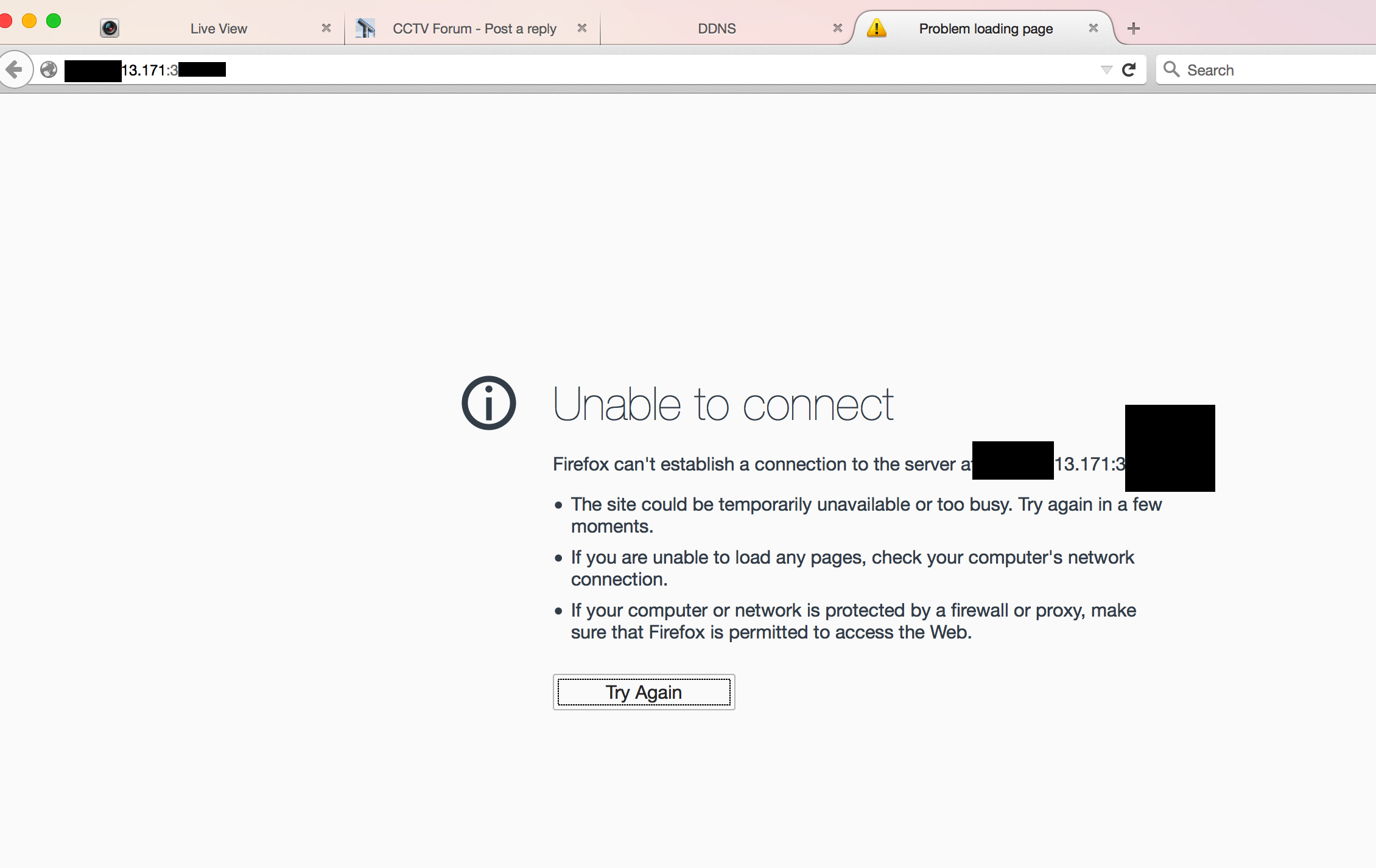Click the Live View camera favicon
This screenshot has height=868, width=1376.
110,28
